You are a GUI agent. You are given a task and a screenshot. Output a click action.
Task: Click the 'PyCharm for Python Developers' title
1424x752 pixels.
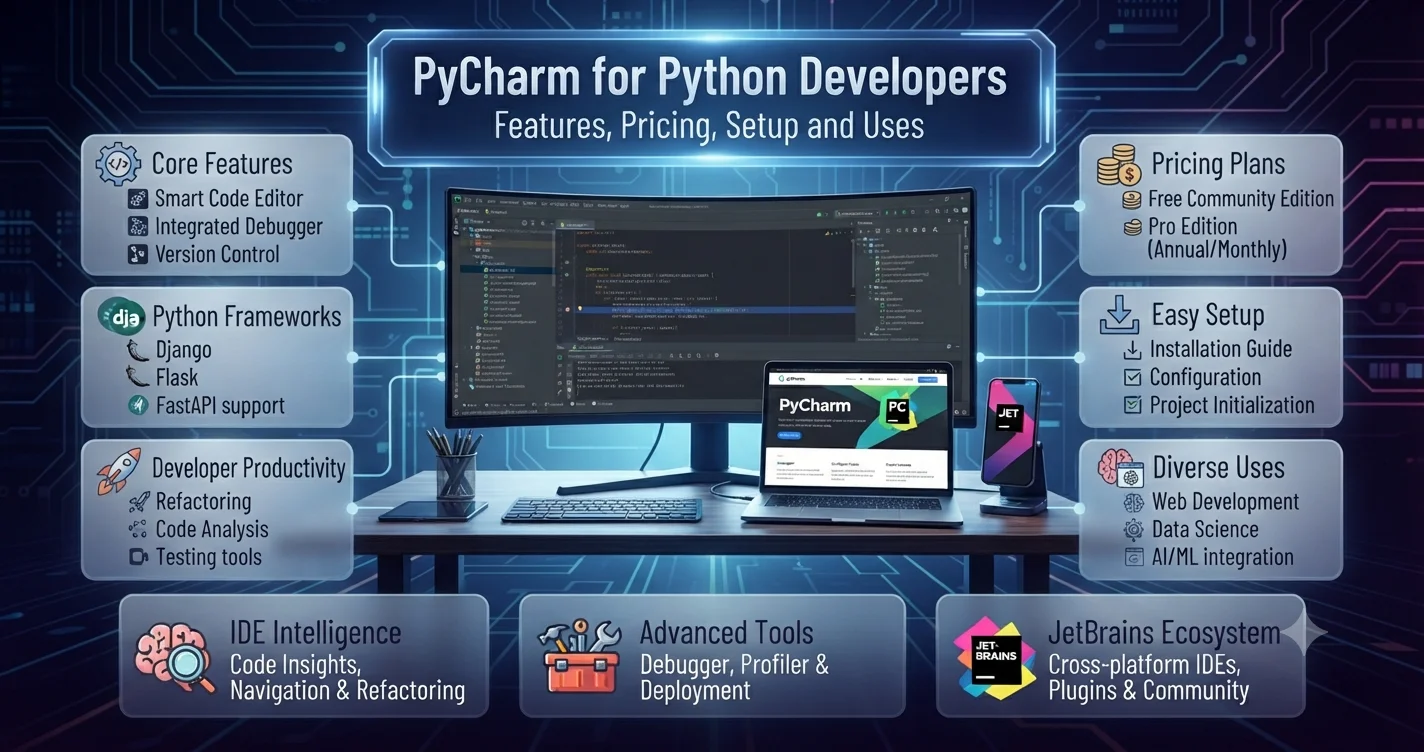click(x=711, y=79)
